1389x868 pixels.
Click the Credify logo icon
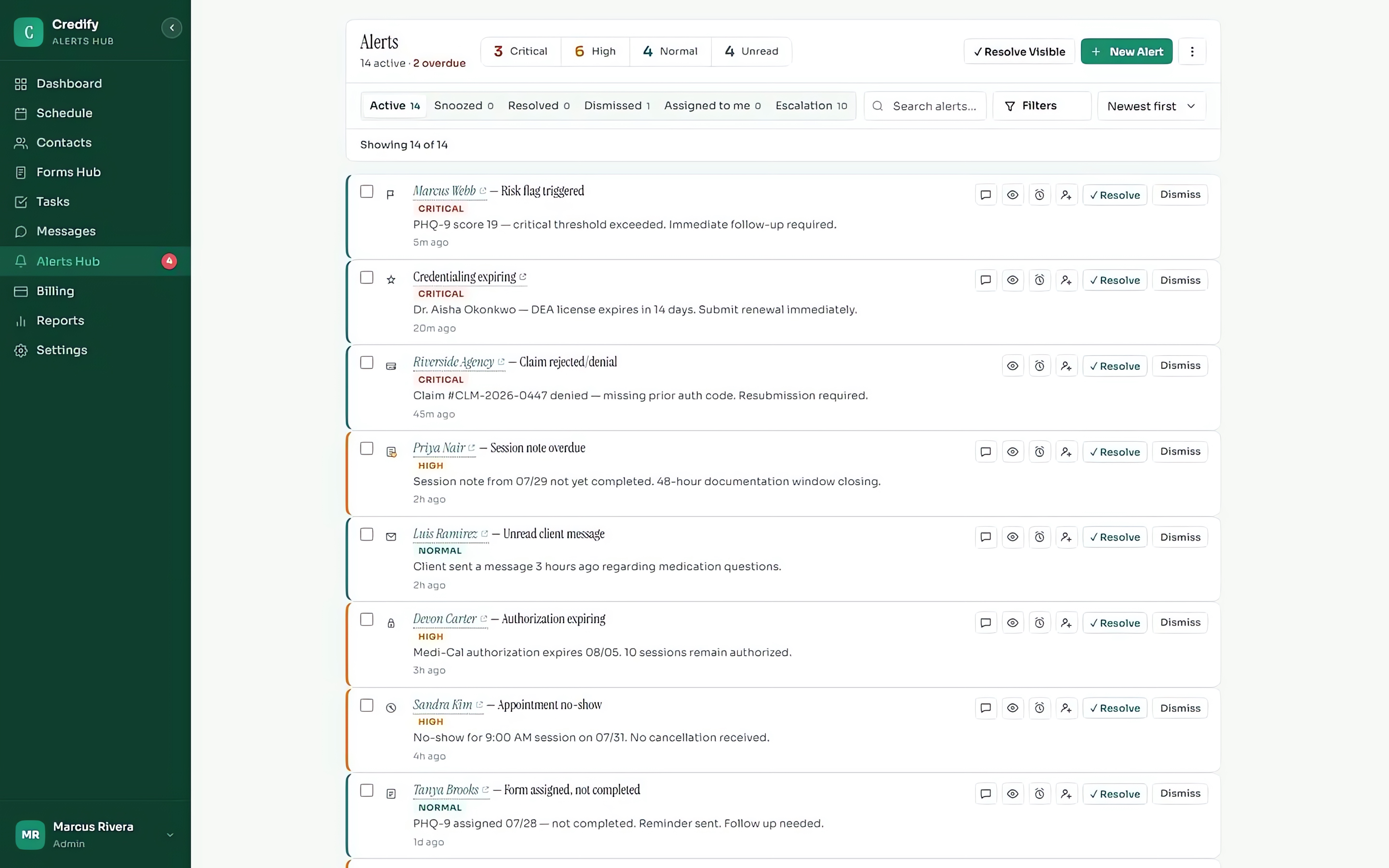(x=28, y=32)
